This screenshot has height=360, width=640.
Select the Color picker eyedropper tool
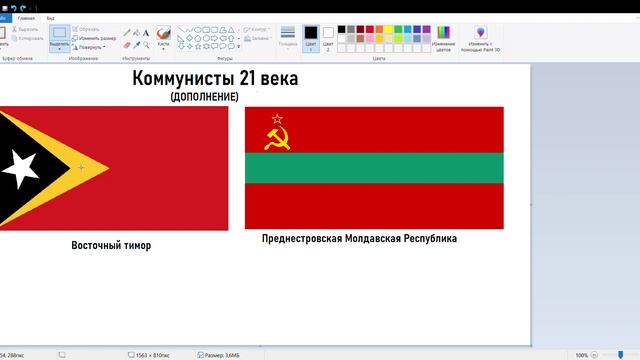point(136,45)
